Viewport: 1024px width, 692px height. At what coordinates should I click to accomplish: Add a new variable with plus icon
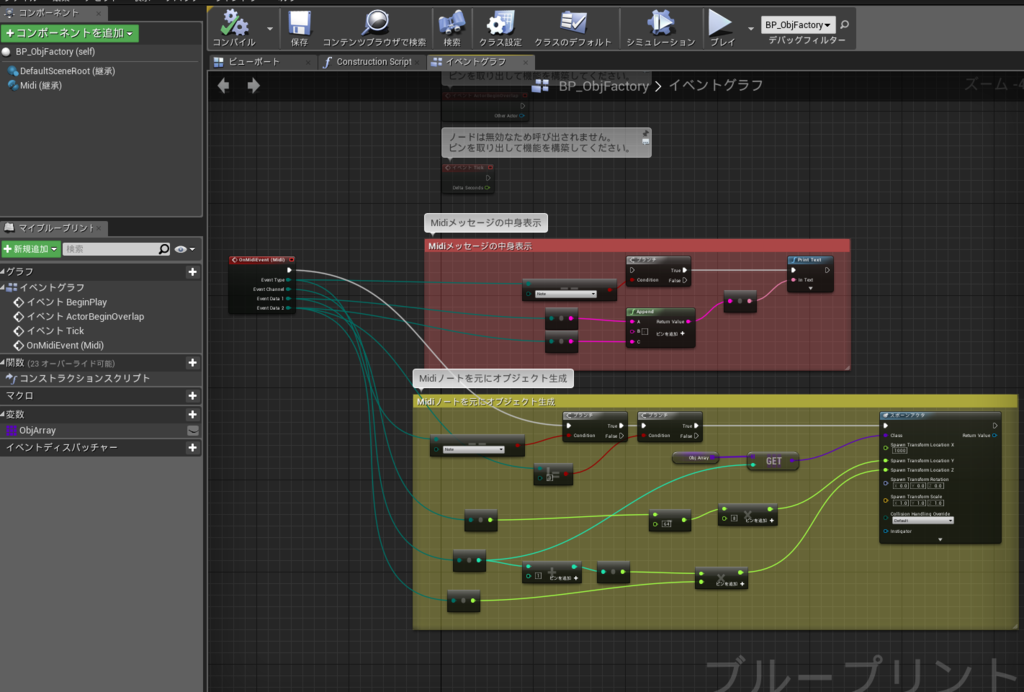click(193, 414)
